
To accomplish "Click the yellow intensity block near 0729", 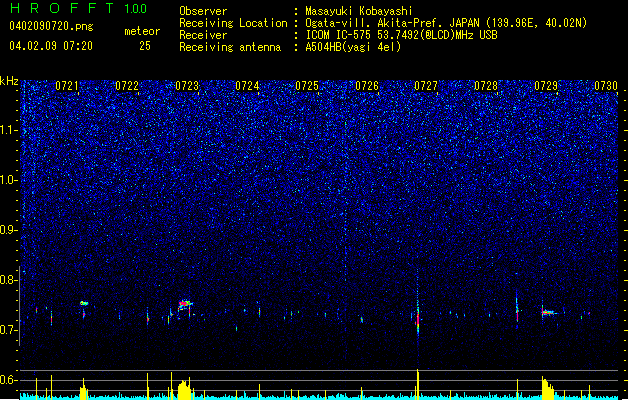I will click(548, 388).
